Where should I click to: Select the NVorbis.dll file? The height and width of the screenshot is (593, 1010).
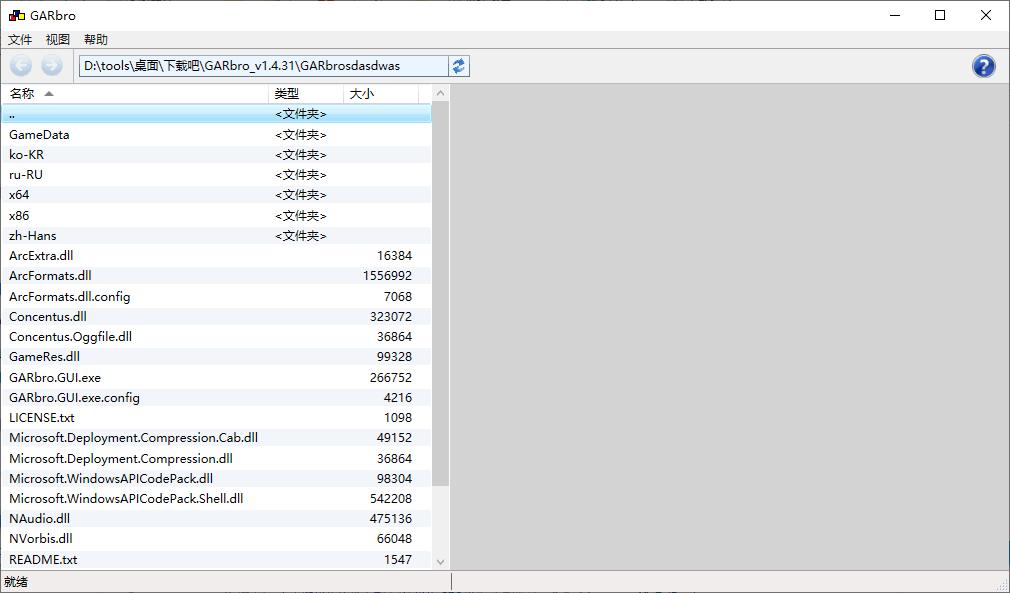(x=216, y=538)
